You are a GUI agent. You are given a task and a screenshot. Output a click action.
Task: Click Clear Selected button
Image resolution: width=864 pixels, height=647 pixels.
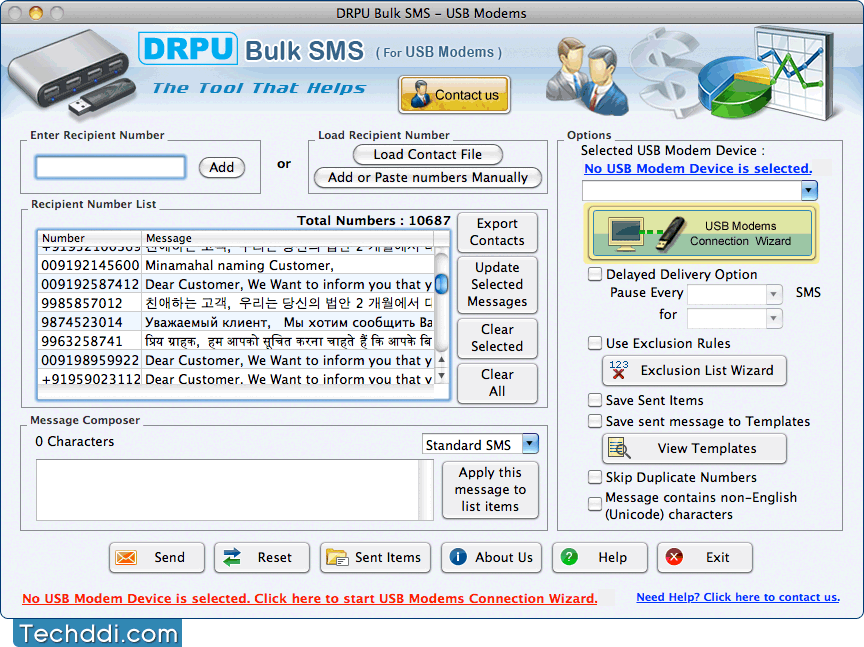(497, 338)
